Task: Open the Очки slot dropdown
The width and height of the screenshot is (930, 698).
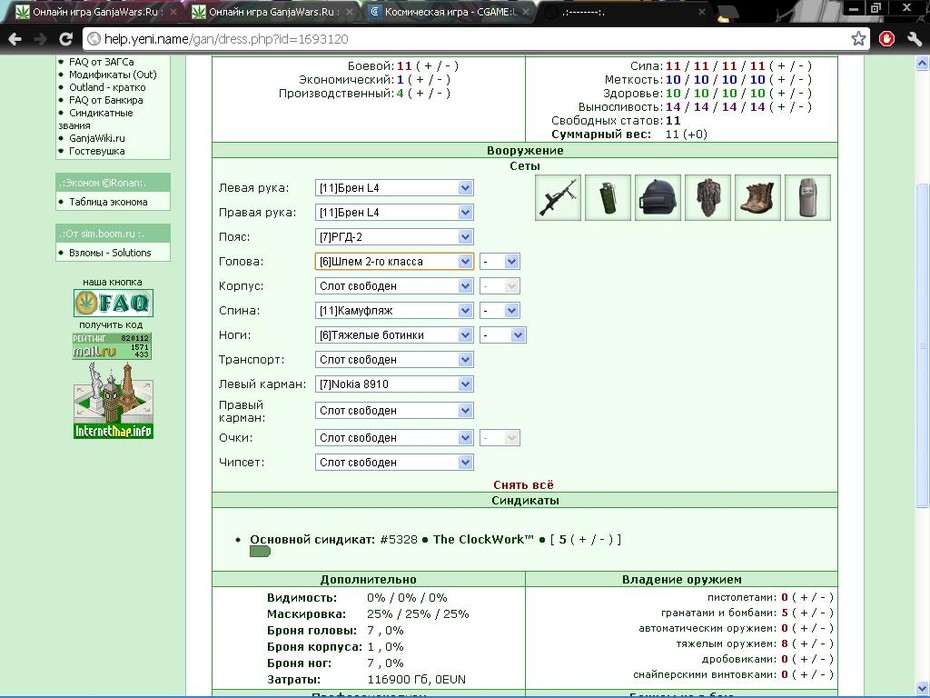Action: pyautogui.click(x=394, y=438)
